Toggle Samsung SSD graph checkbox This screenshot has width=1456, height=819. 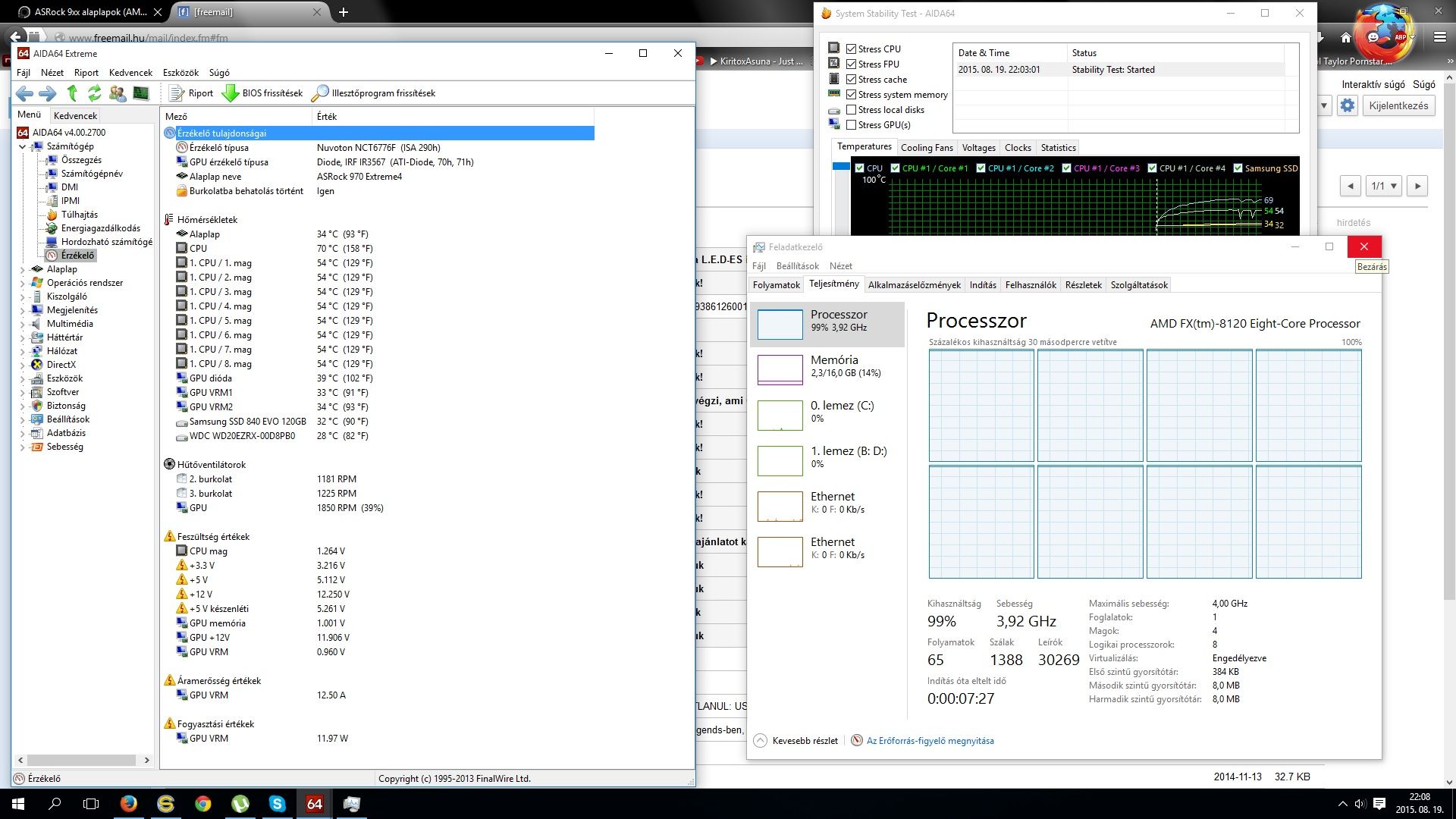click(x=1238, y=168)
